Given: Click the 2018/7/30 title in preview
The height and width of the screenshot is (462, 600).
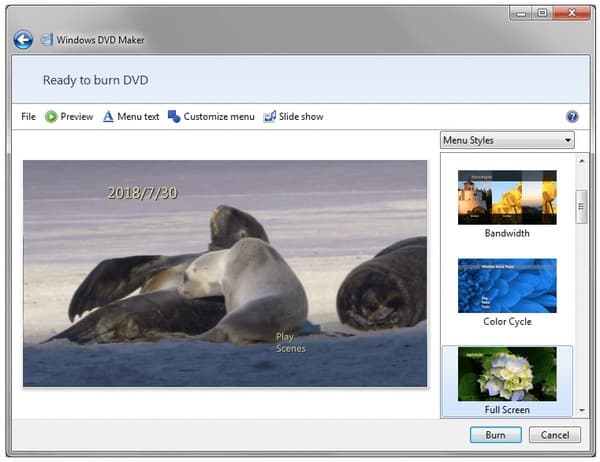Looking at the screenshot, I should [142, 193].
